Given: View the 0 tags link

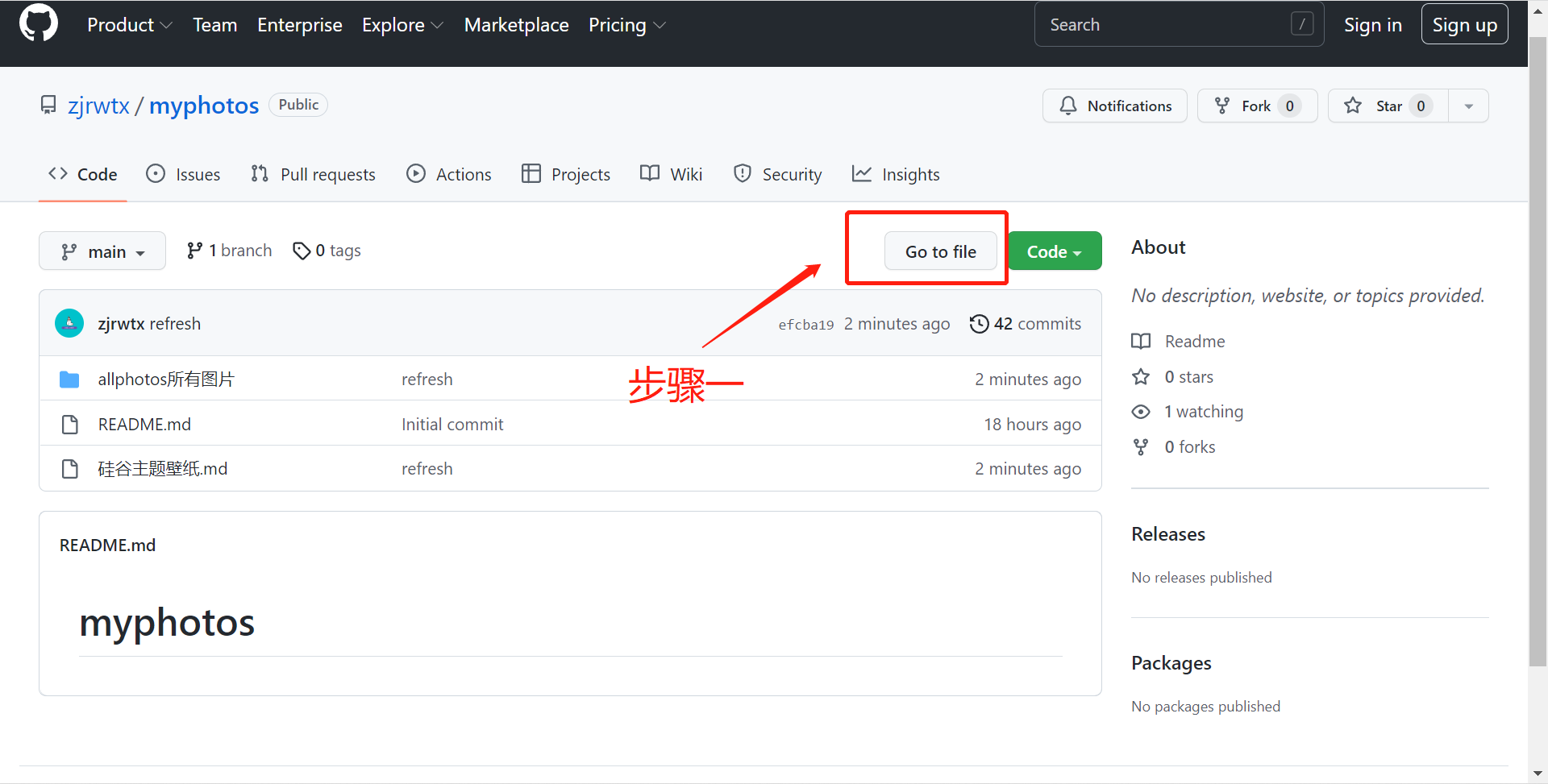Looking at the screenshot, I should pos(327,251).
